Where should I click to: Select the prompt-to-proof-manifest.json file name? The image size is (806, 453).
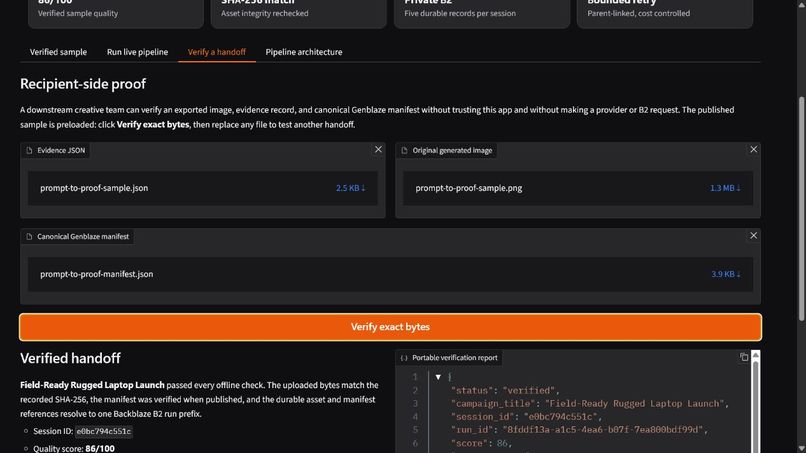click(x=97, y=274)
